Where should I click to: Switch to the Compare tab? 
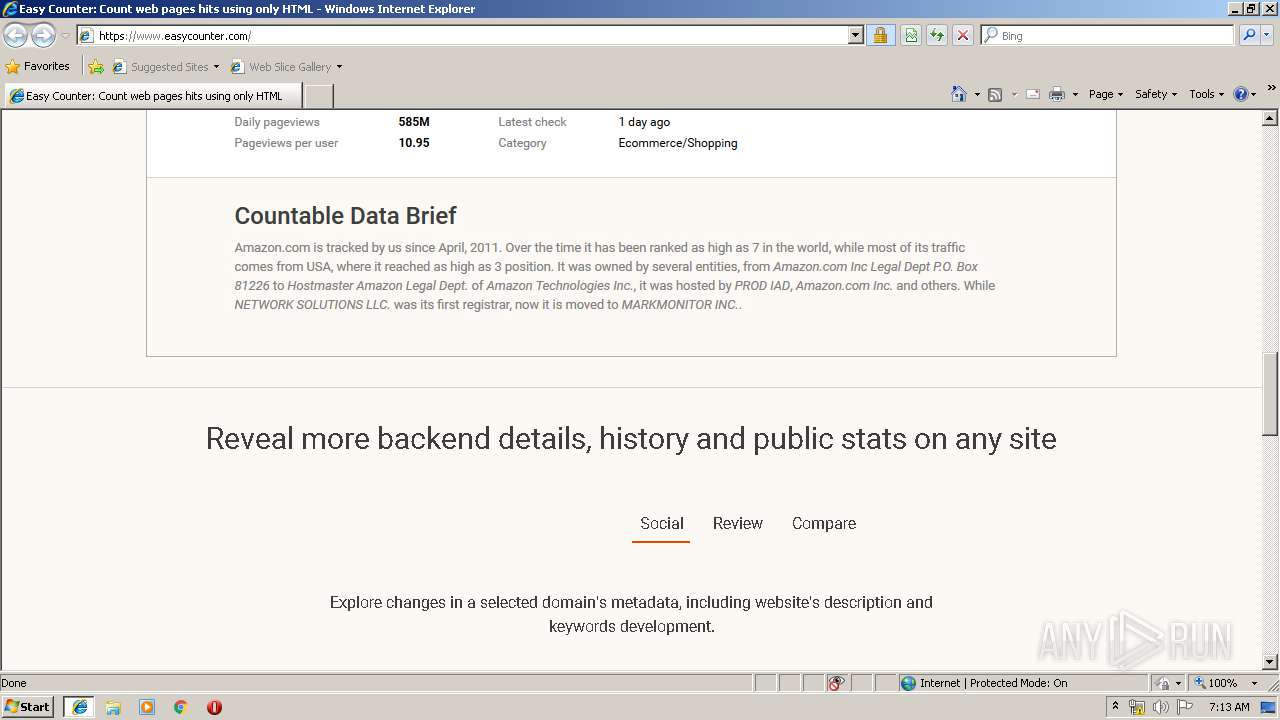(x=824, y=523)
